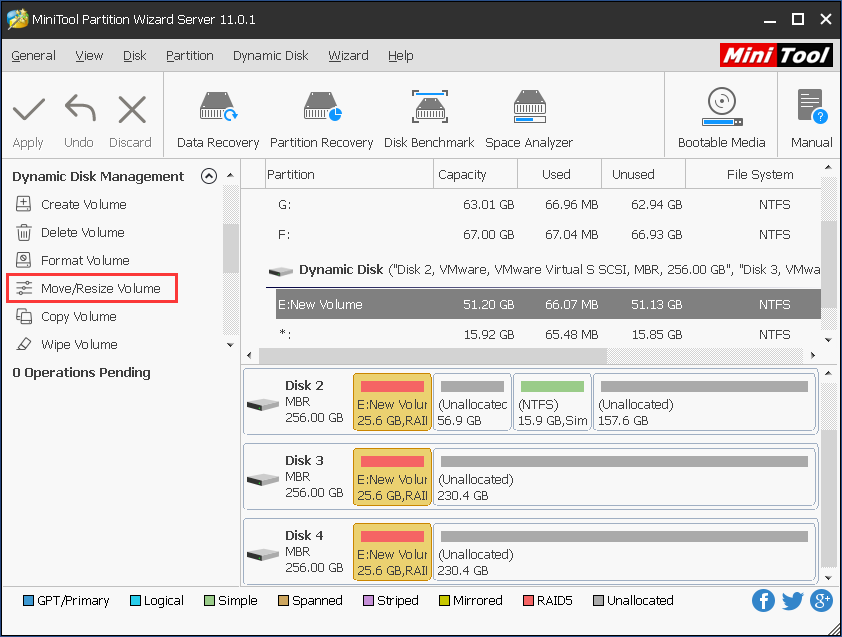Click the Wipe Volume label
The width and height of the screenshot is (842, 637).
click(x=79, y=344)
